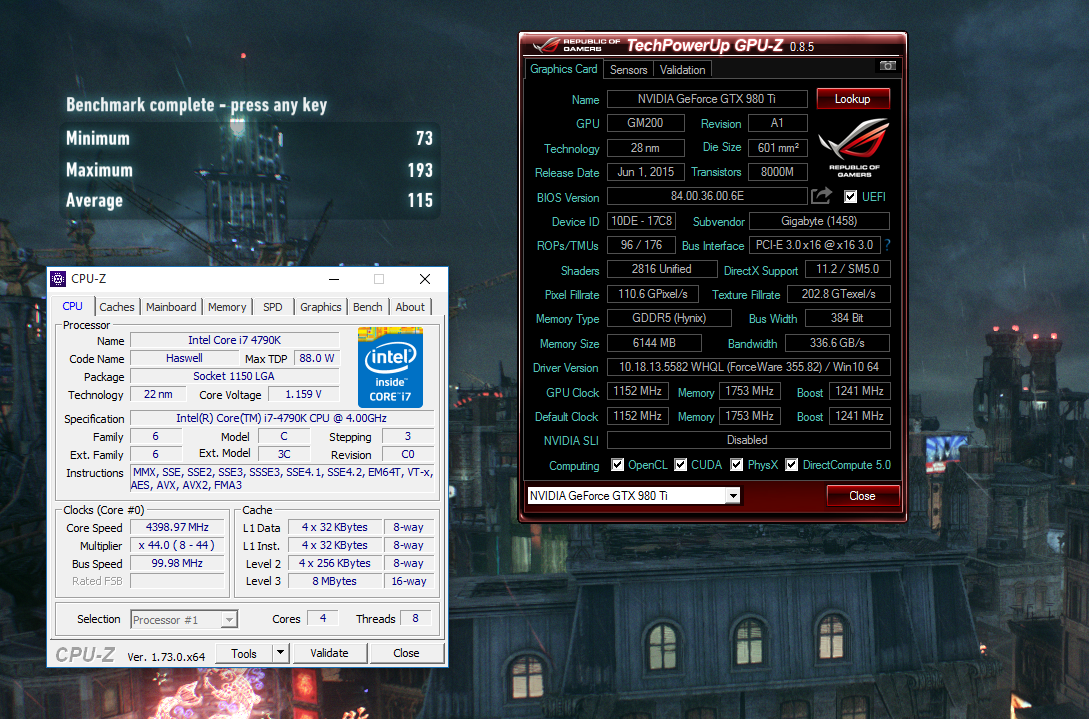Click the Core Voltage value 1.159 V
This screenshot has height=719, width=1089.
(x=304, y=394)
